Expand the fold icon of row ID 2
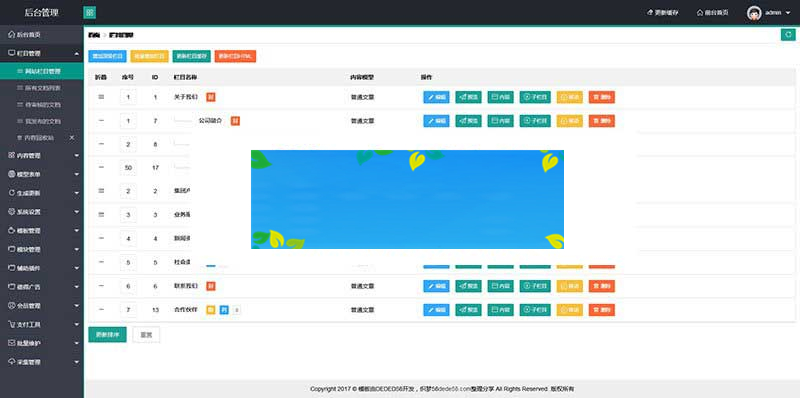This screenshot has width=800, height=398. point(101,191)
